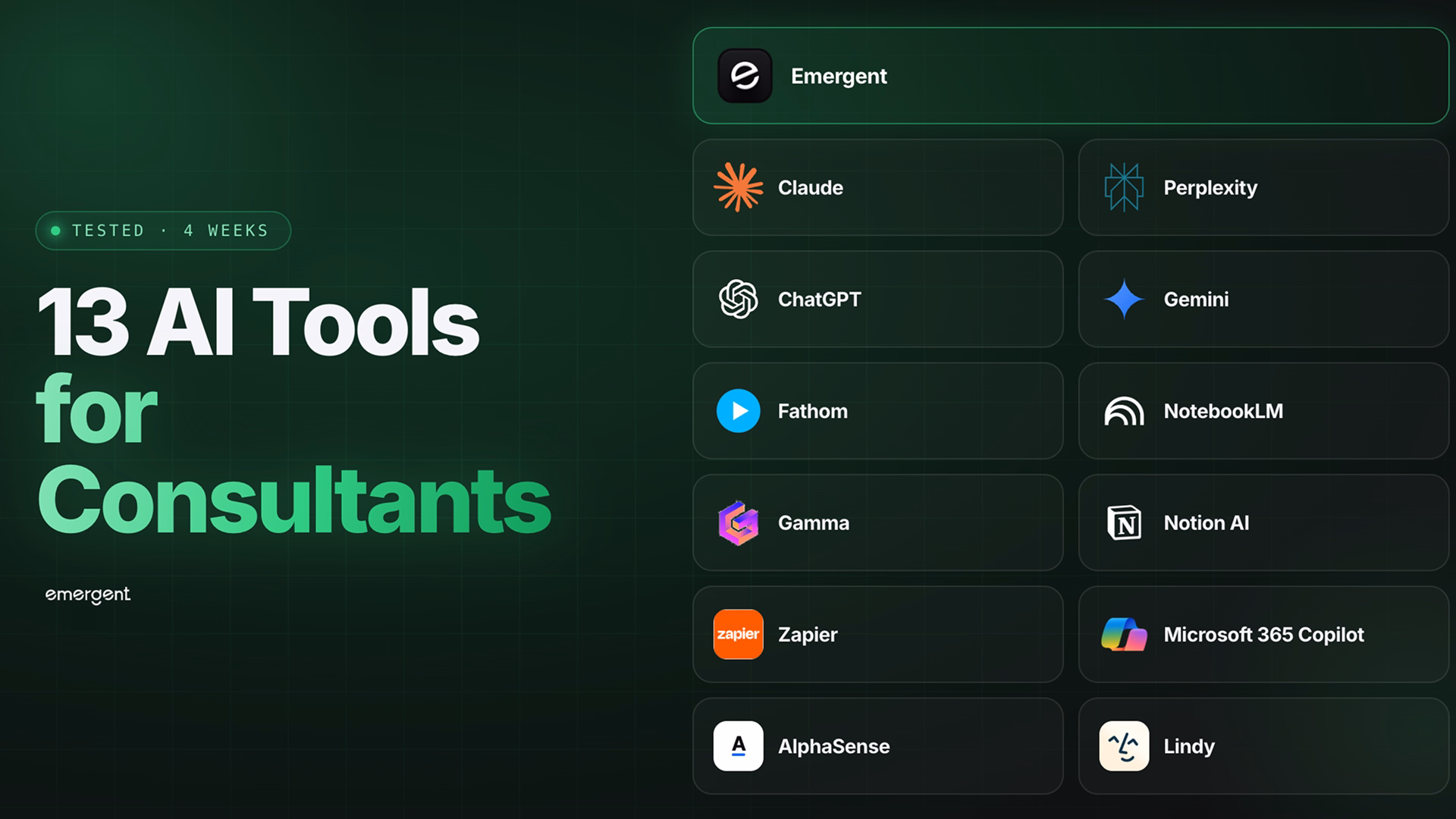This screenshot has height=819, width=1456.
Task: Click the Microsoft 365 Copilot icon
Action: click(1124, 634)
